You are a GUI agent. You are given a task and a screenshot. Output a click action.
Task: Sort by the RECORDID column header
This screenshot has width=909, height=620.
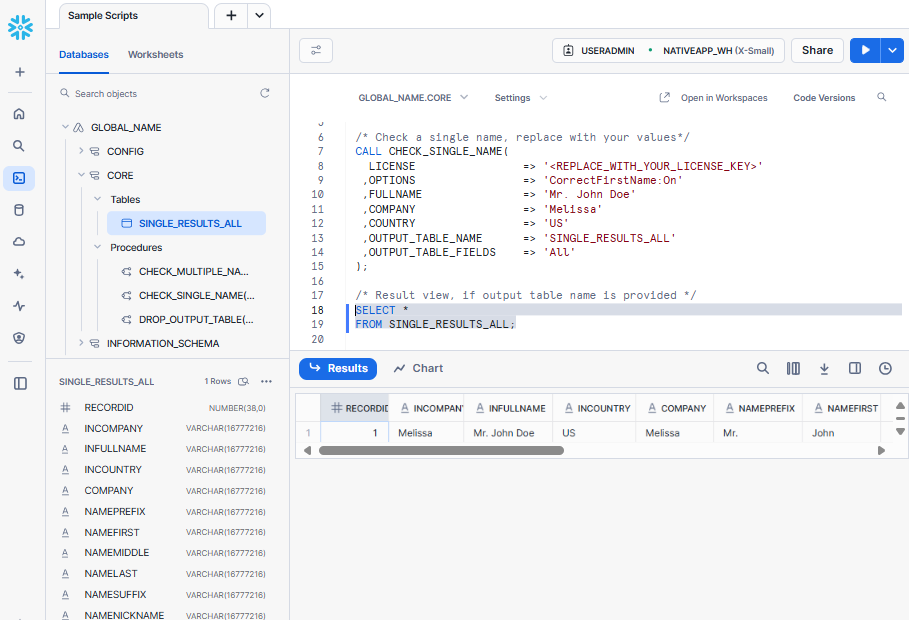click(x=355, y=408)
